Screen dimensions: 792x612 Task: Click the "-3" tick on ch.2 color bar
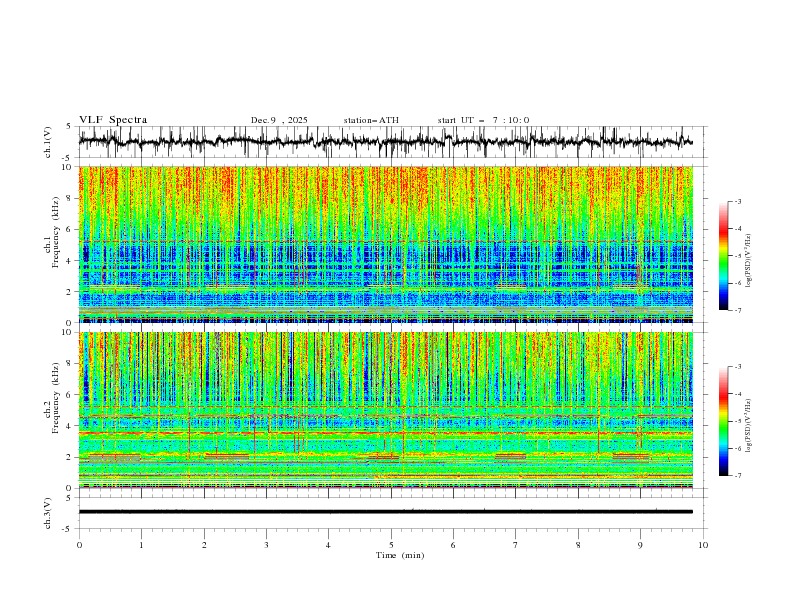coord(738,367)
